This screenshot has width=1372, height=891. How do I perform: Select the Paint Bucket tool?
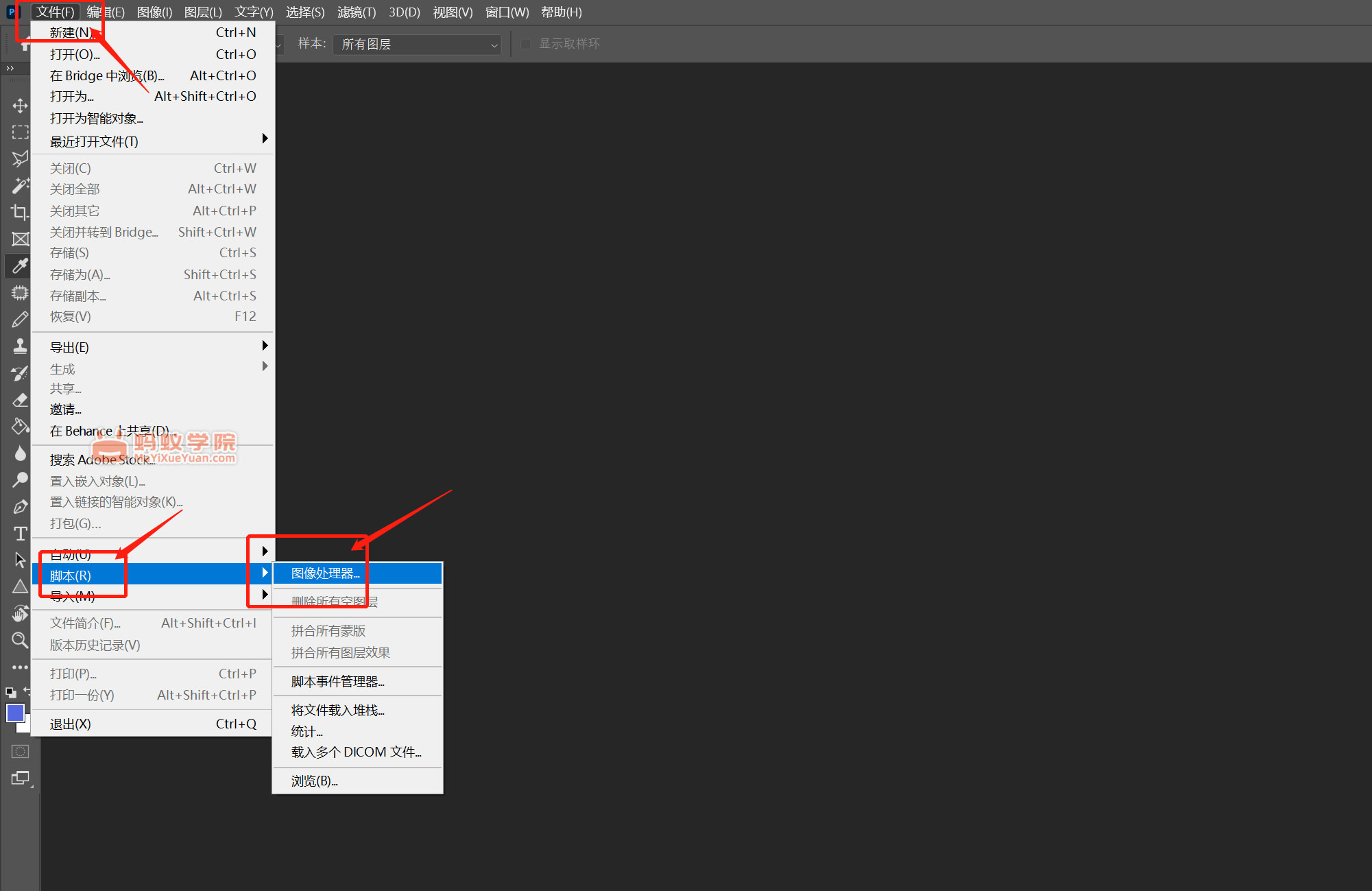pos(20,427)
